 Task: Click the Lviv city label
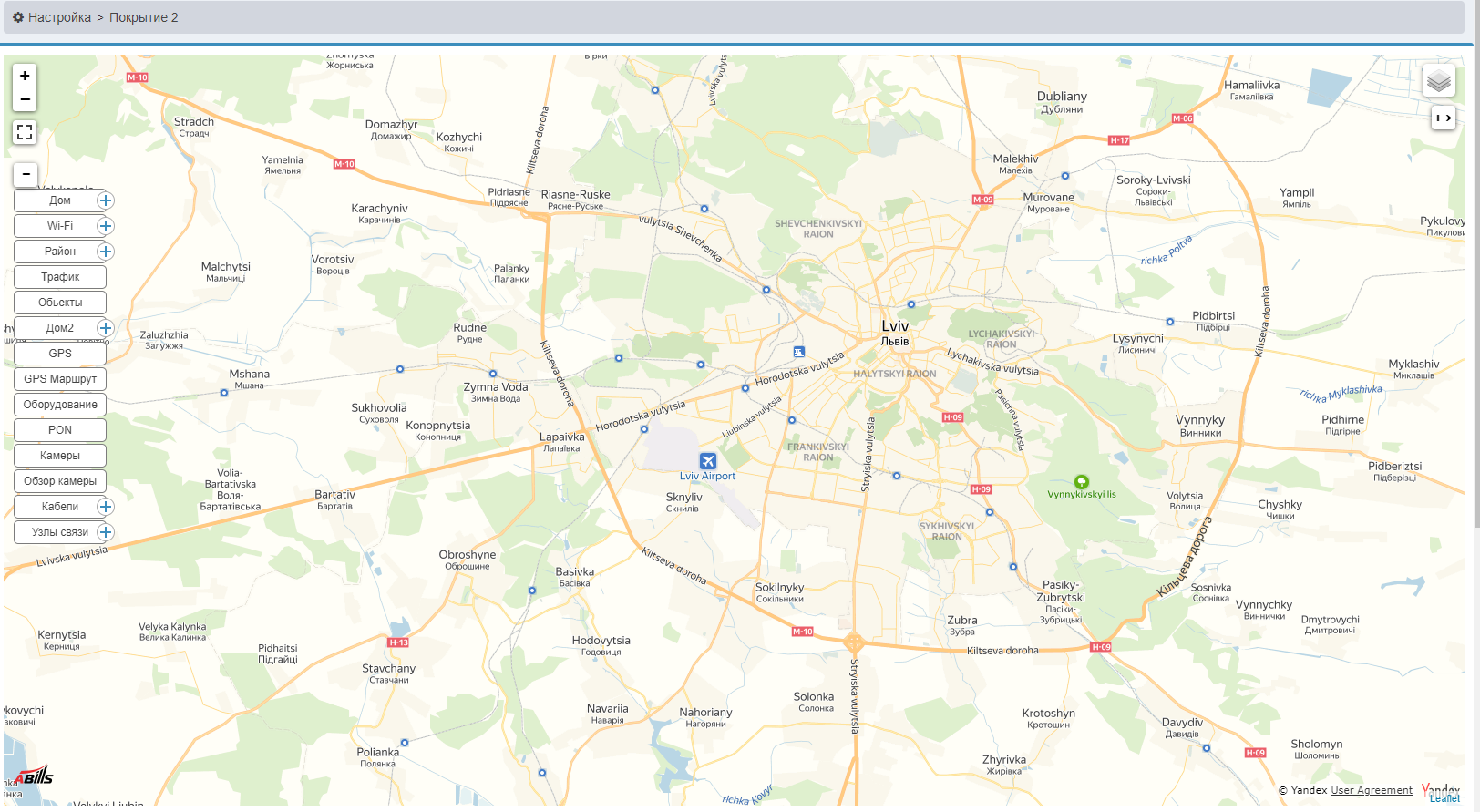pos(895,332)
